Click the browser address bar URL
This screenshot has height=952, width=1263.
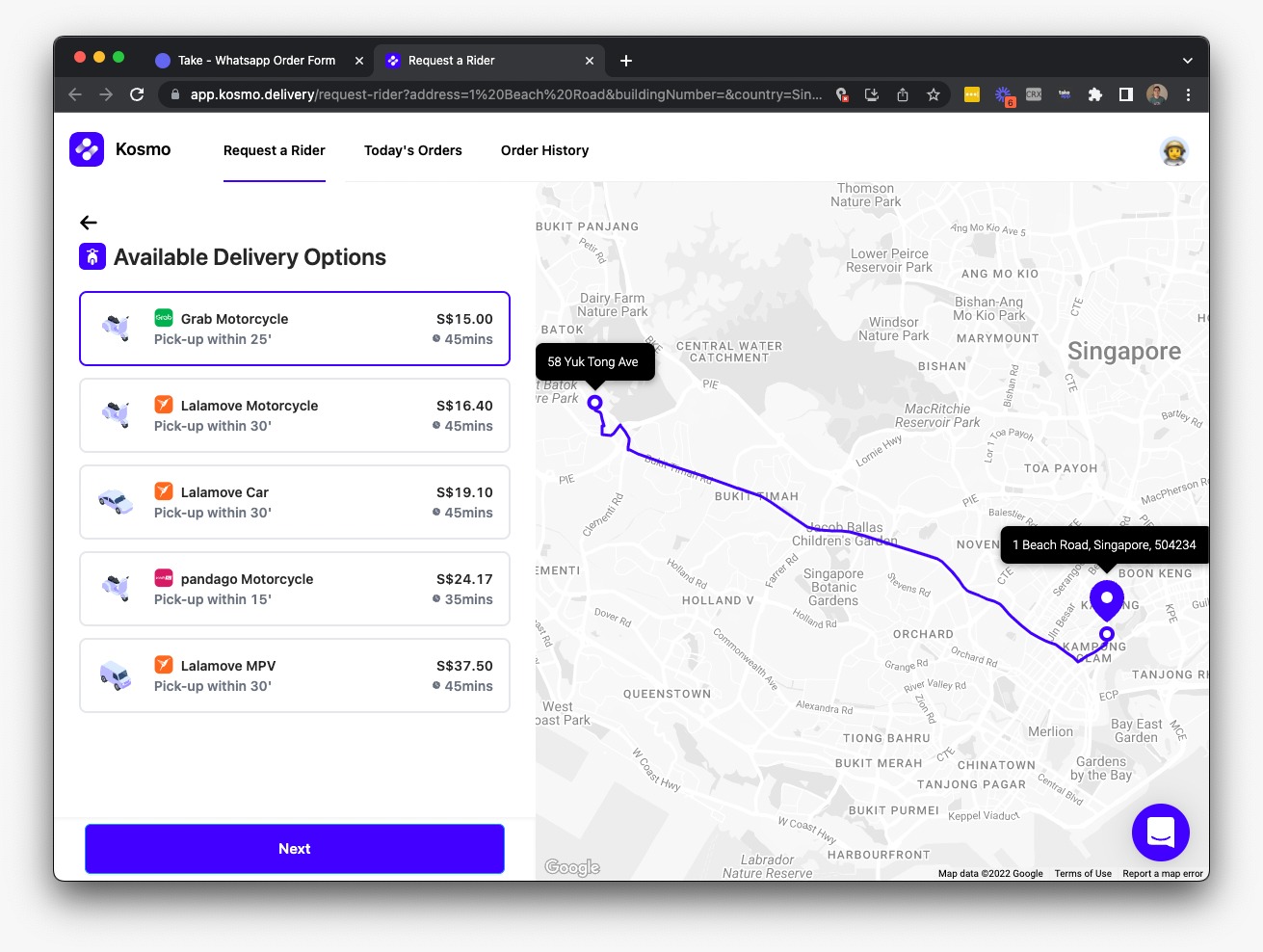point(506,94)
